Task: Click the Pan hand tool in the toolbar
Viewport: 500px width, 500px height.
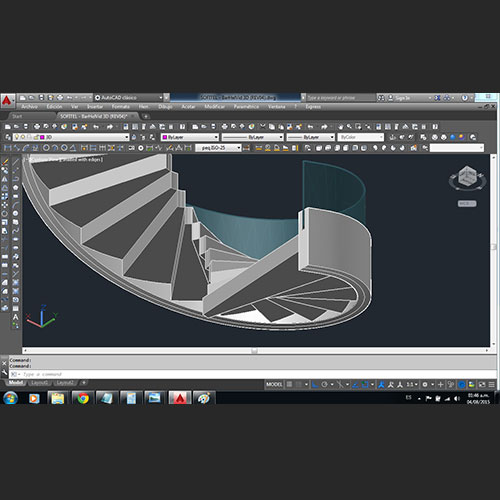Action: [340, 127]
